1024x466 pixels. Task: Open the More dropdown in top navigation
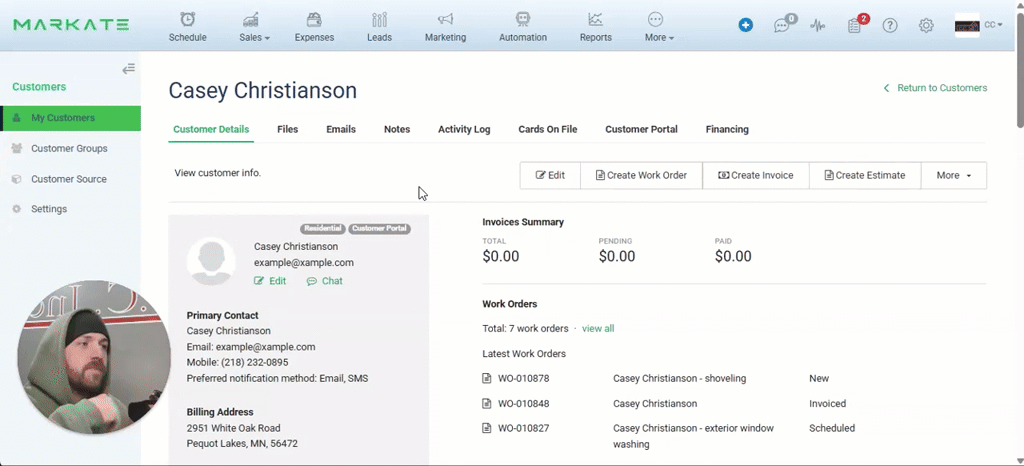click(659, 38)
